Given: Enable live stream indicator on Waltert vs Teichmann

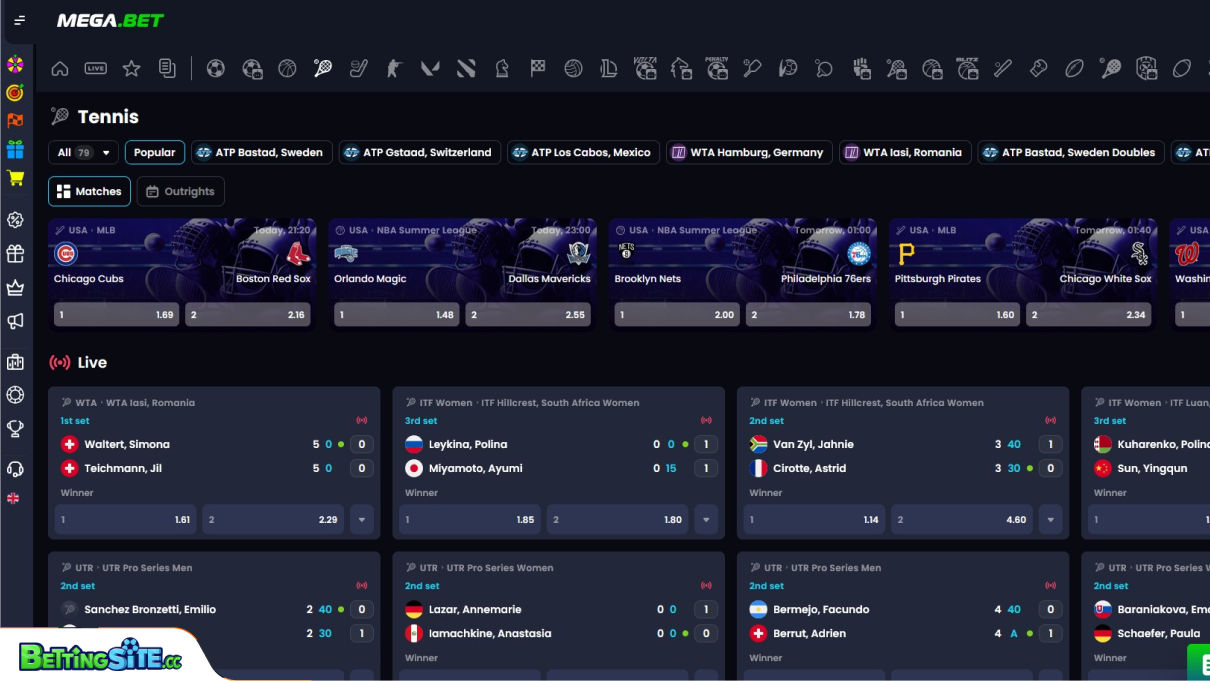Looking at the screenshot, I should click(x=361, y=419).
